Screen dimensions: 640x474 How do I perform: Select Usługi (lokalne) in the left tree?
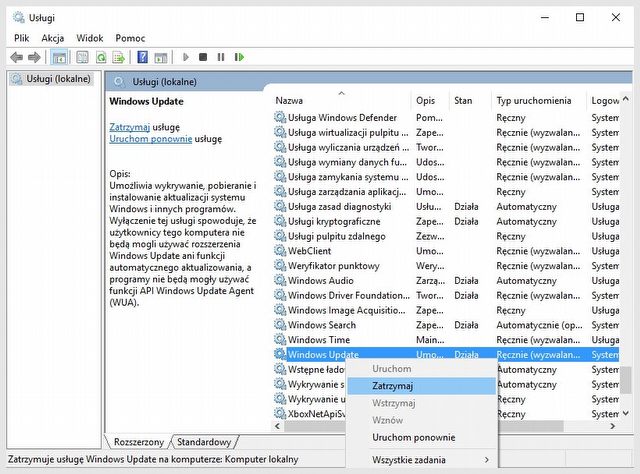point(52,79)
